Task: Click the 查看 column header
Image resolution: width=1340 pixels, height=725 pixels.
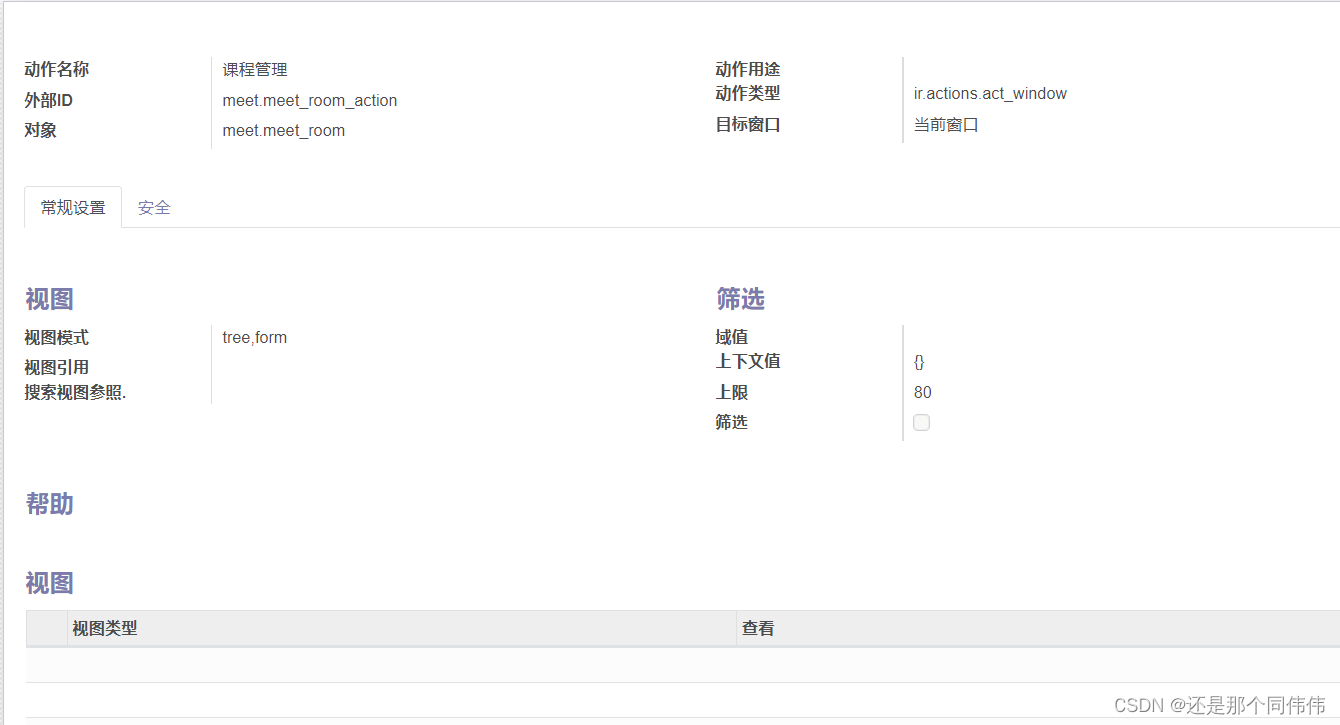Action: (757, 628)
